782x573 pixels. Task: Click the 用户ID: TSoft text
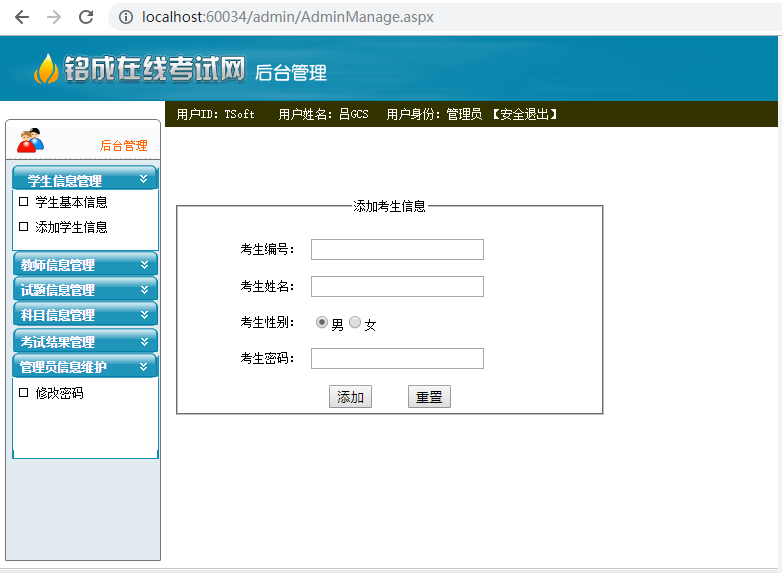point(215,114)
